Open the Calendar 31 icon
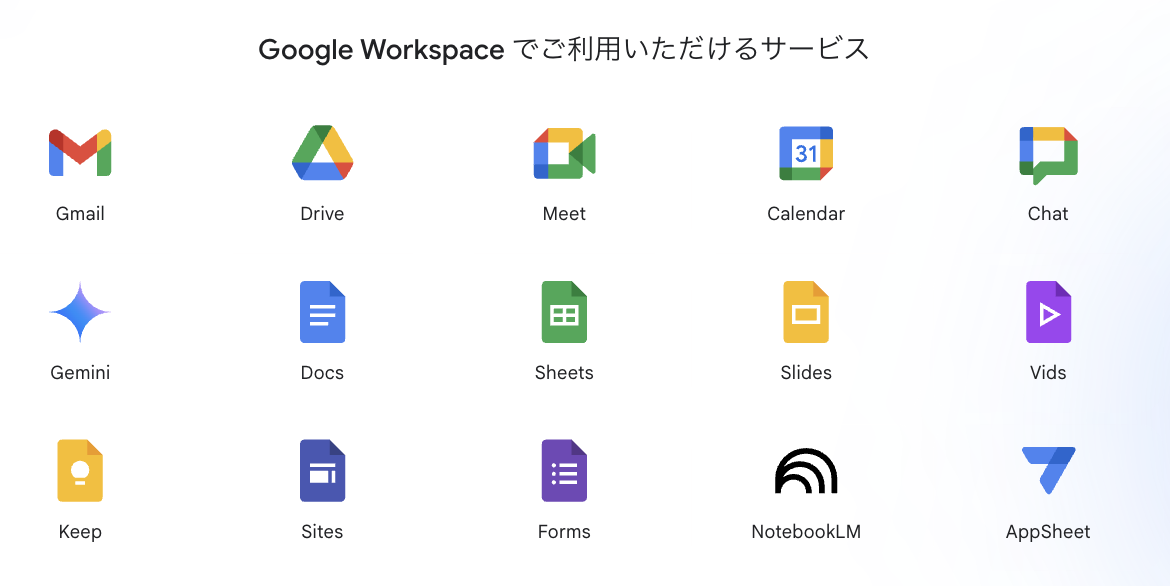 pos(806,153)
